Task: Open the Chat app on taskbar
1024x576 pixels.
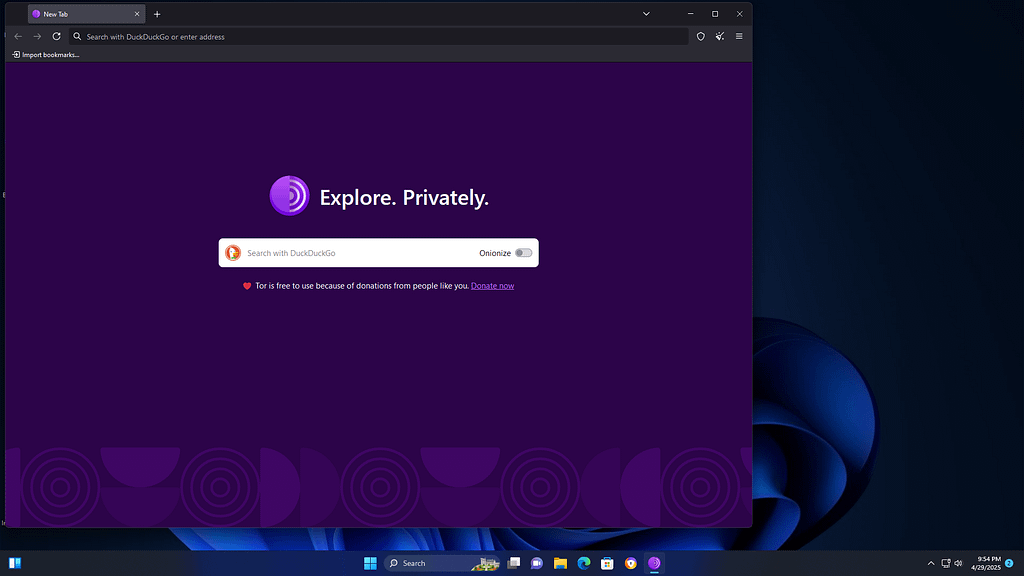Action: [537, 563]
